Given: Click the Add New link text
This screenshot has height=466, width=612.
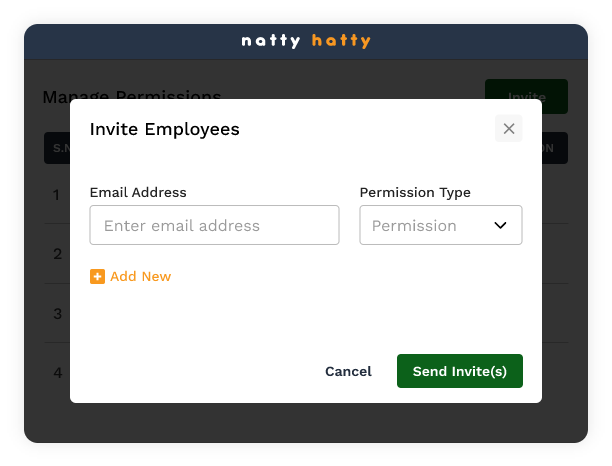Looking at the screenshot, I should point(140,277).
